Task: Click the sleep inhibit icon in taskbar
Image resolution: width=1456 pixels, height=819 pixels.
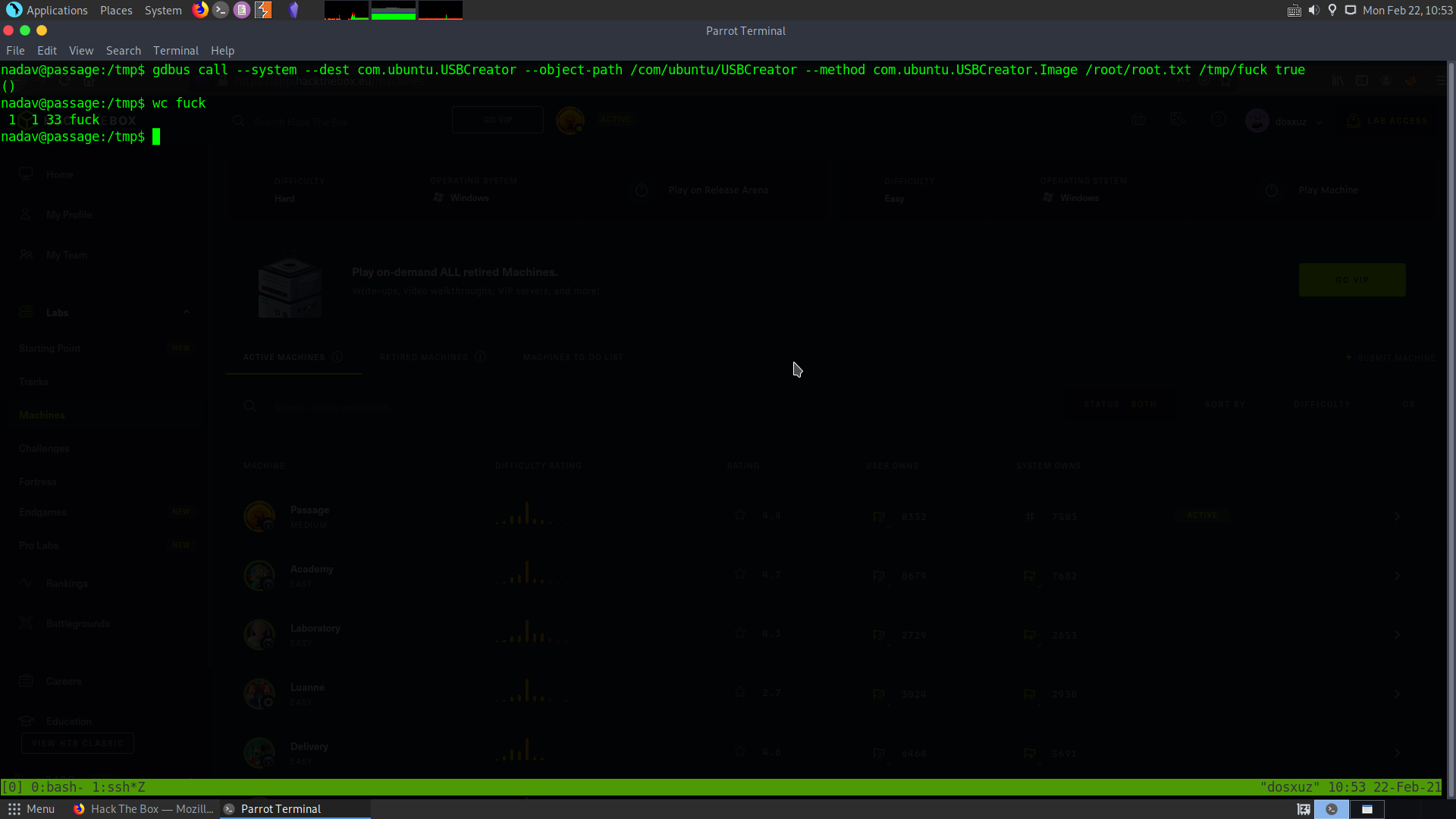Action: [x=1304, y=809]
